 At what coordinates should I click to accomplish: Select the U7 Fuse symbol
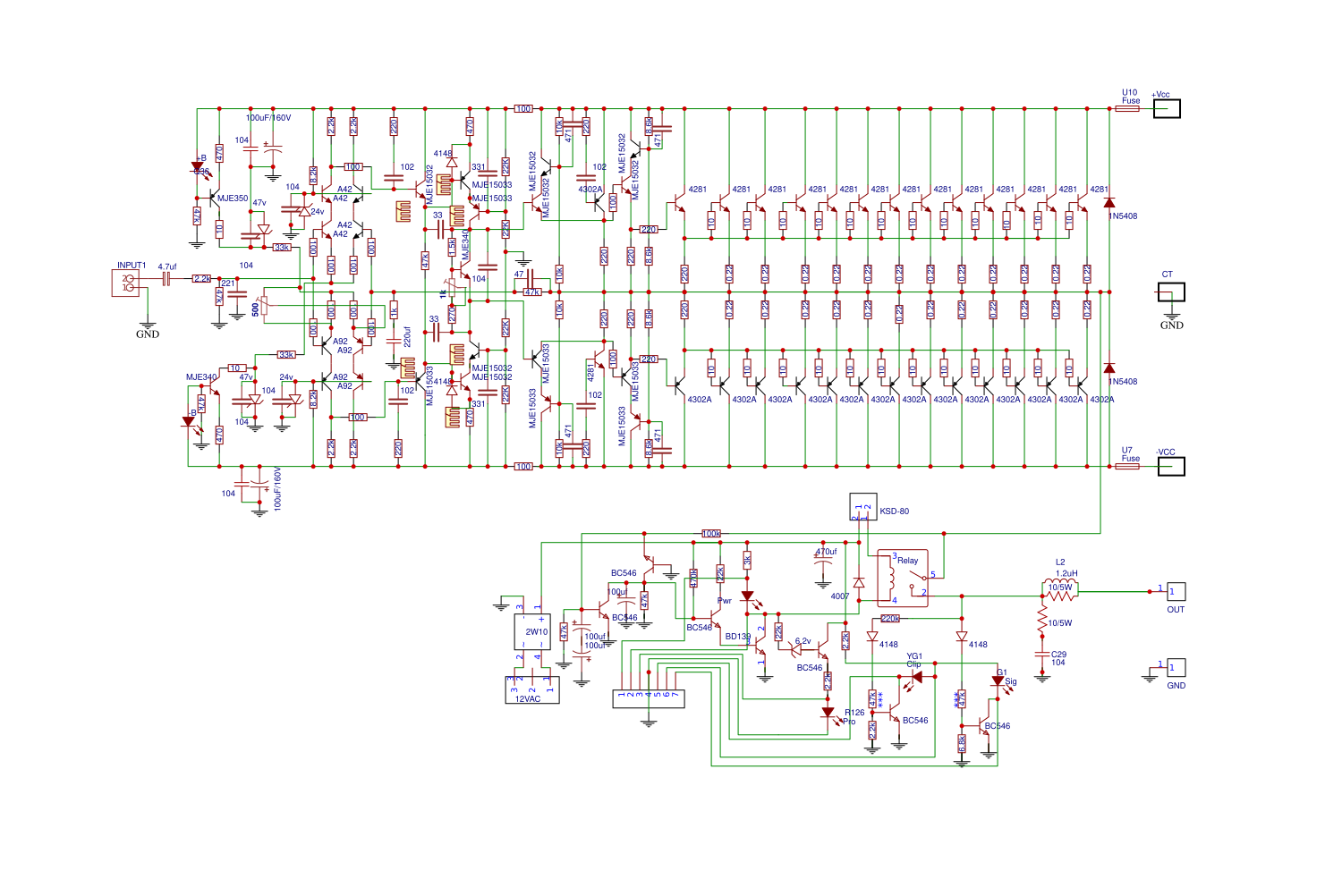tap(1127, 466)
